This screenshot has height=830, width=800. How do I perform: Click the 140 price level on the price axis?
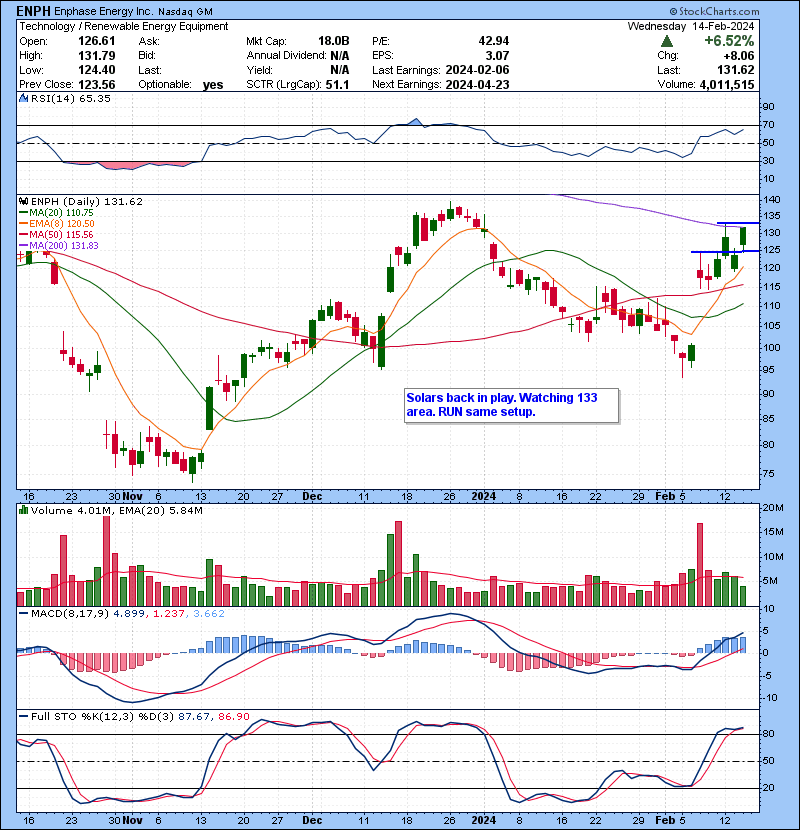click(772, 200)
